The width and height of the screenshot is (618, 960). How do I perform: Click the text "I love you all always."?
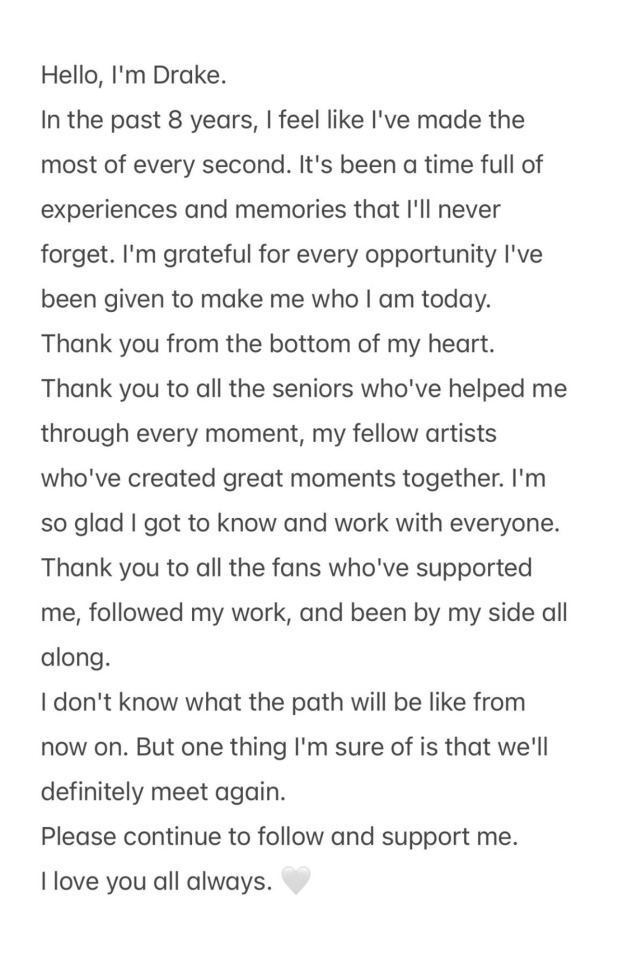point(156,882)
